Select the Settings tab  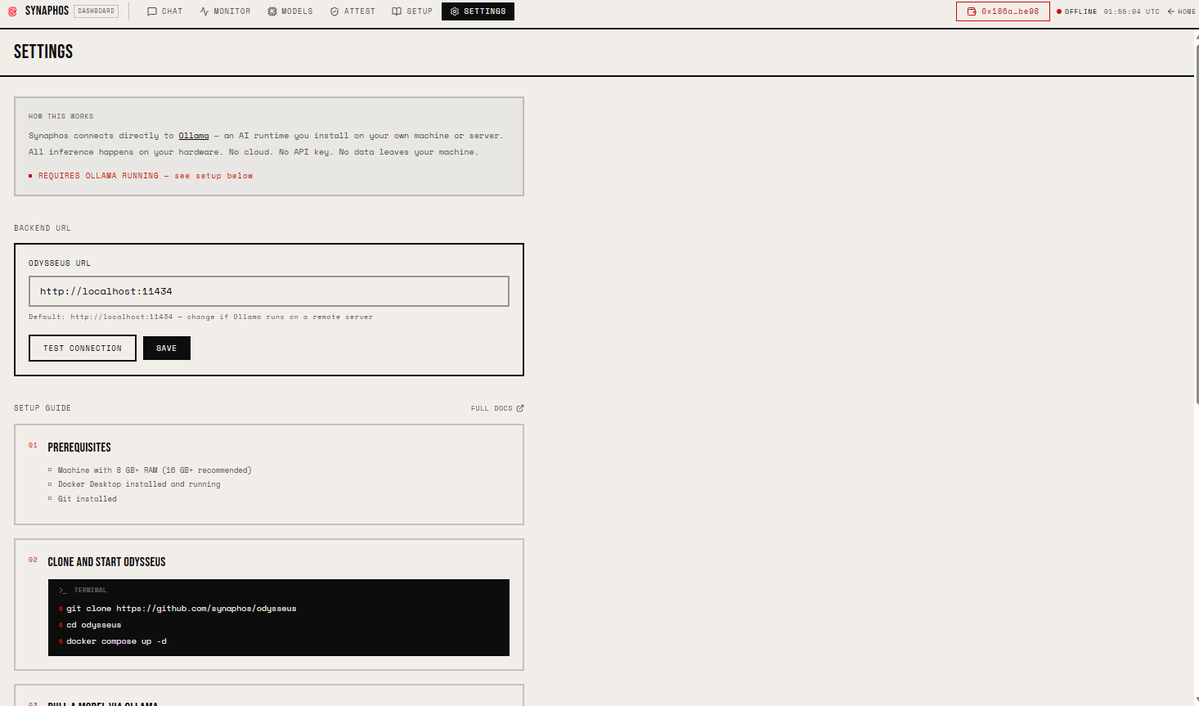478,11
